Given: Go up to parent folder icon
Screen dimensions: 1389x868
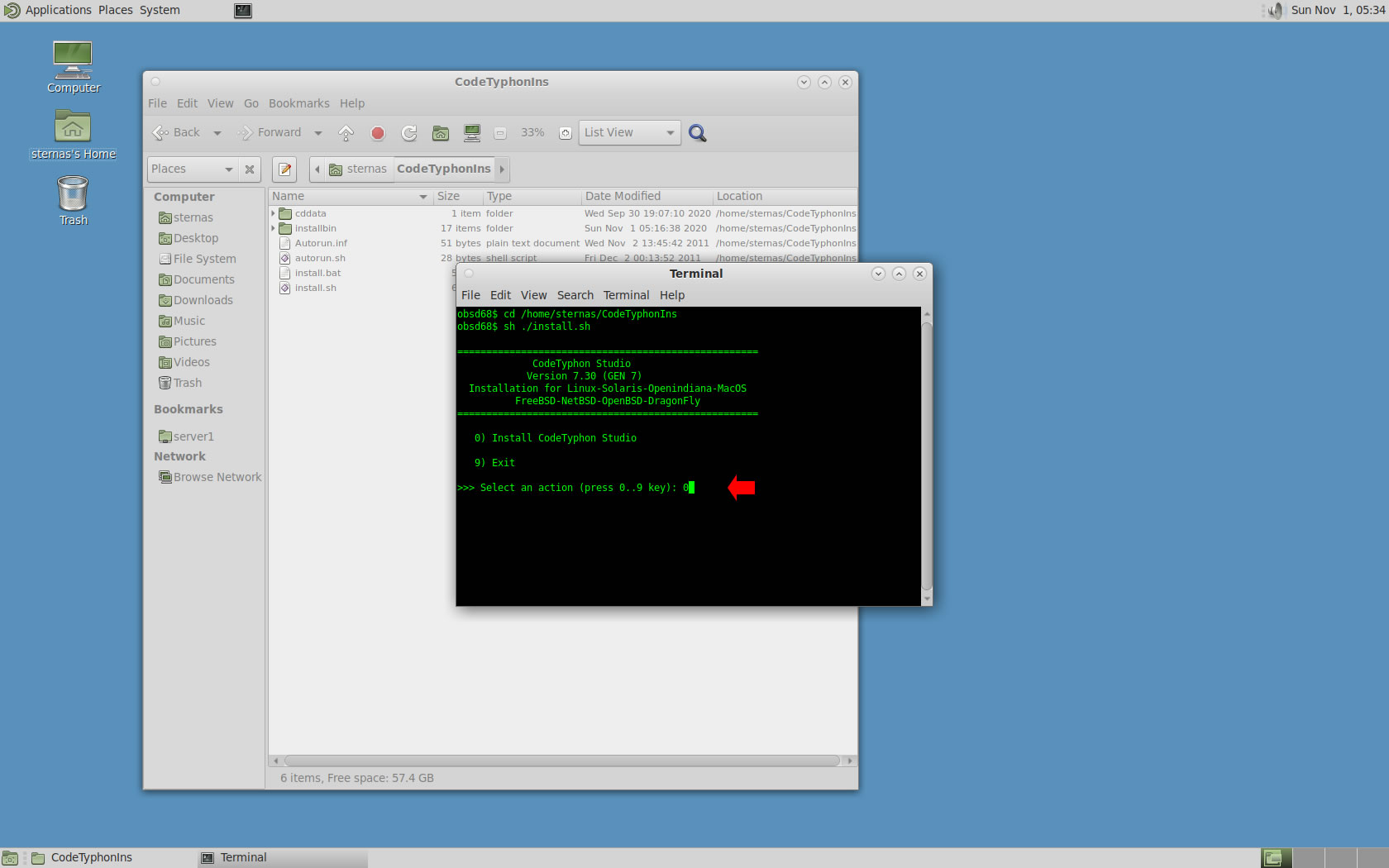Looking at the screenshot, I should tap(346, 133).
